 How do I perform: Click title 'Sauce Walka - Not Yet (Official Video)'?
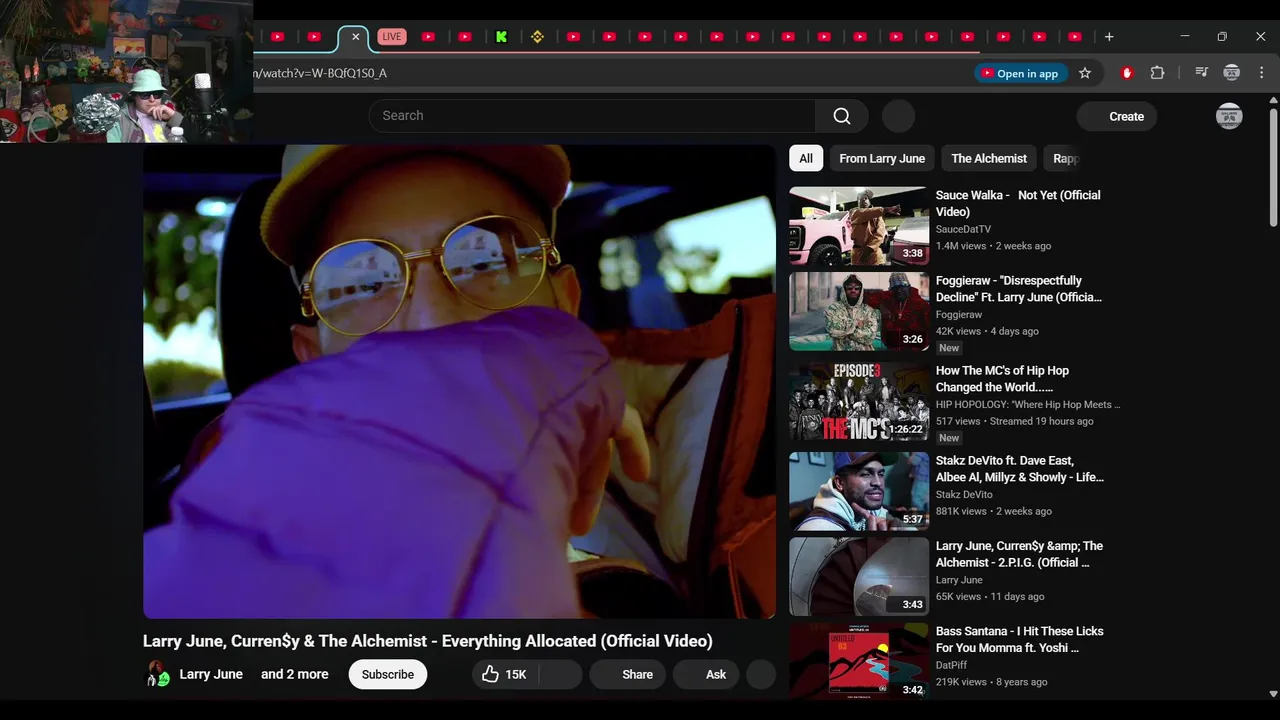click(1018, 203)
